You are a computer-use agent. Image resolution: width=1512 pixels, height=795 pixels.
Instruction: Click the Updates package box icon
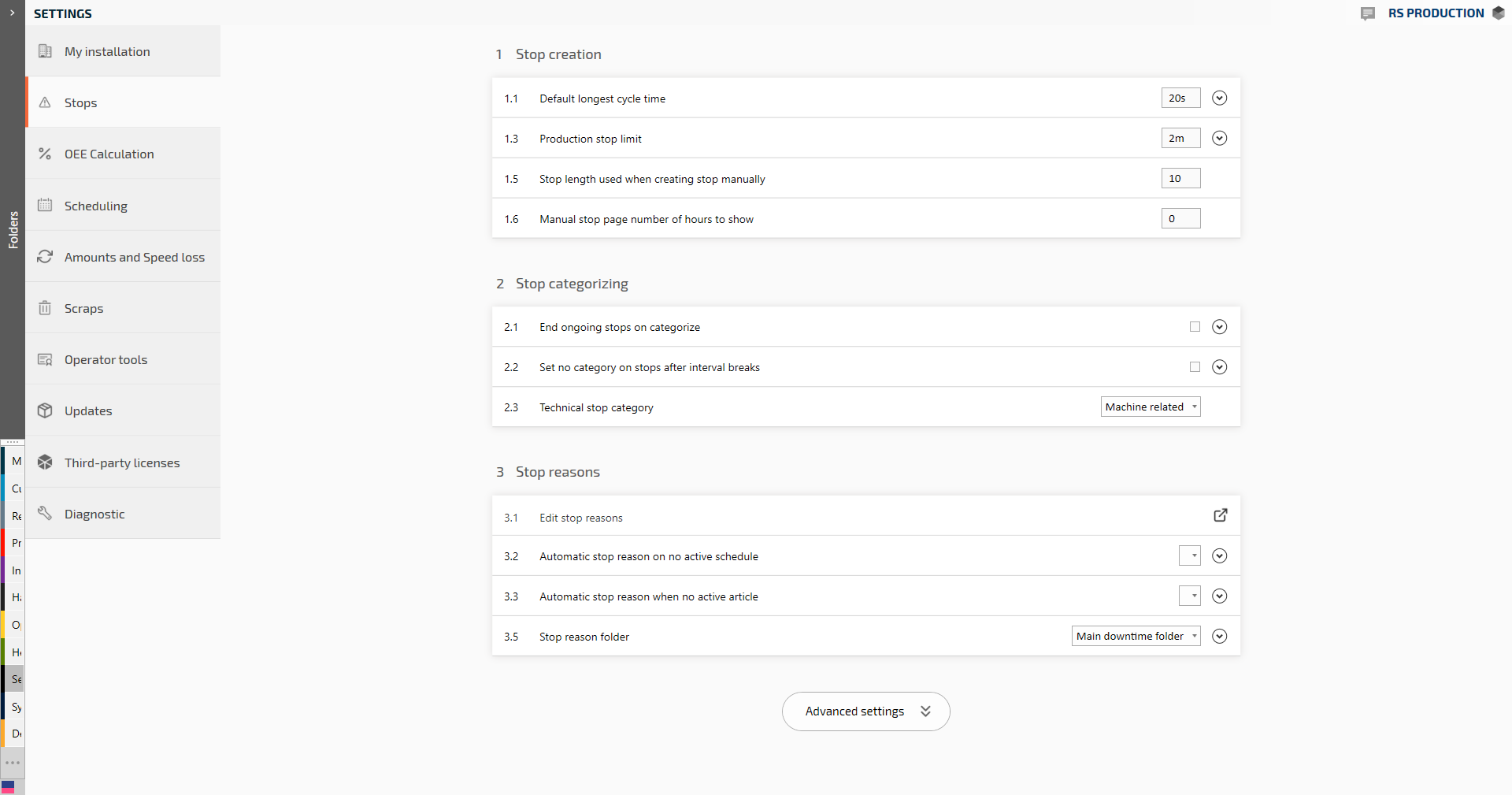pyautogui.click(x=45, y=411)
